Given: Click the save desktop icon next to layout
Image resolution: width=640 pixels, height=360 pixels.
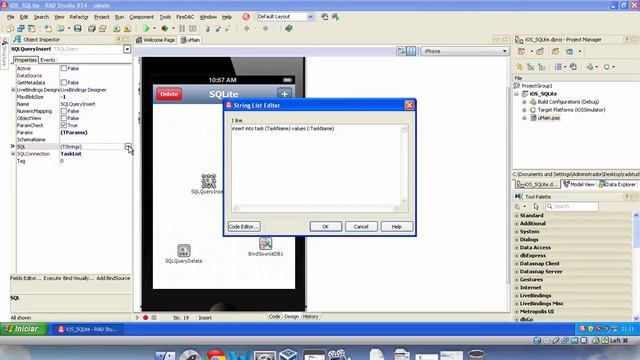Looking at the screenshot, I should [324, 17].
